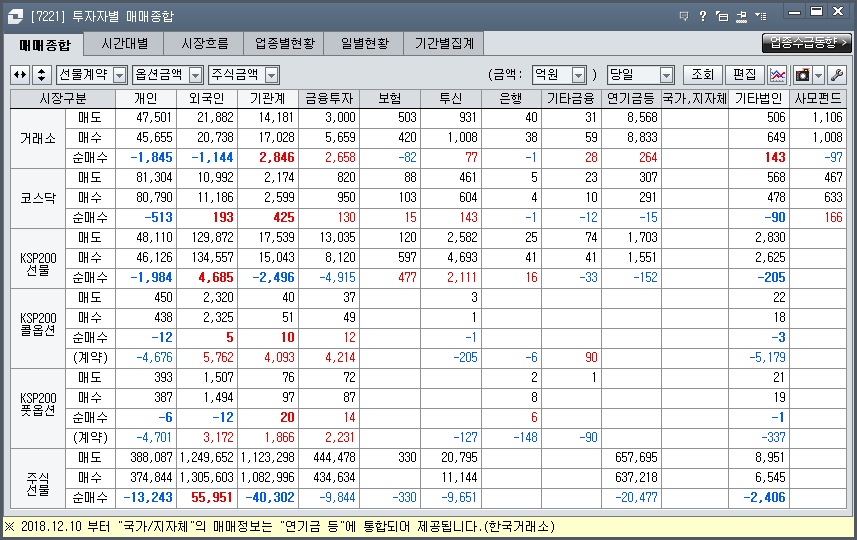Click the 사모펀드 column header

point(818,98)
